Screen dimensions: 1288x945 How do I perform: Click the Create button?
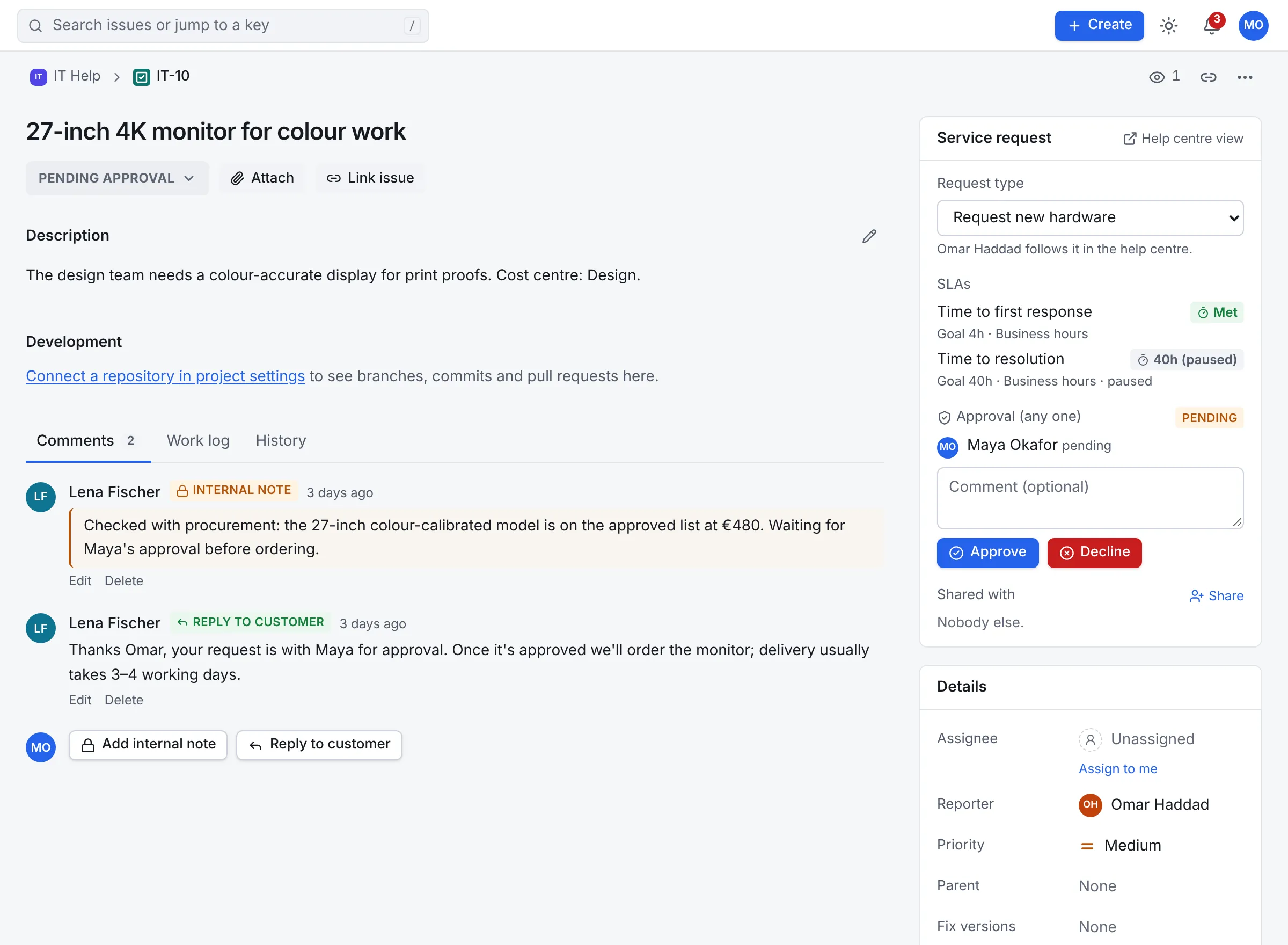click(1099, 26)
